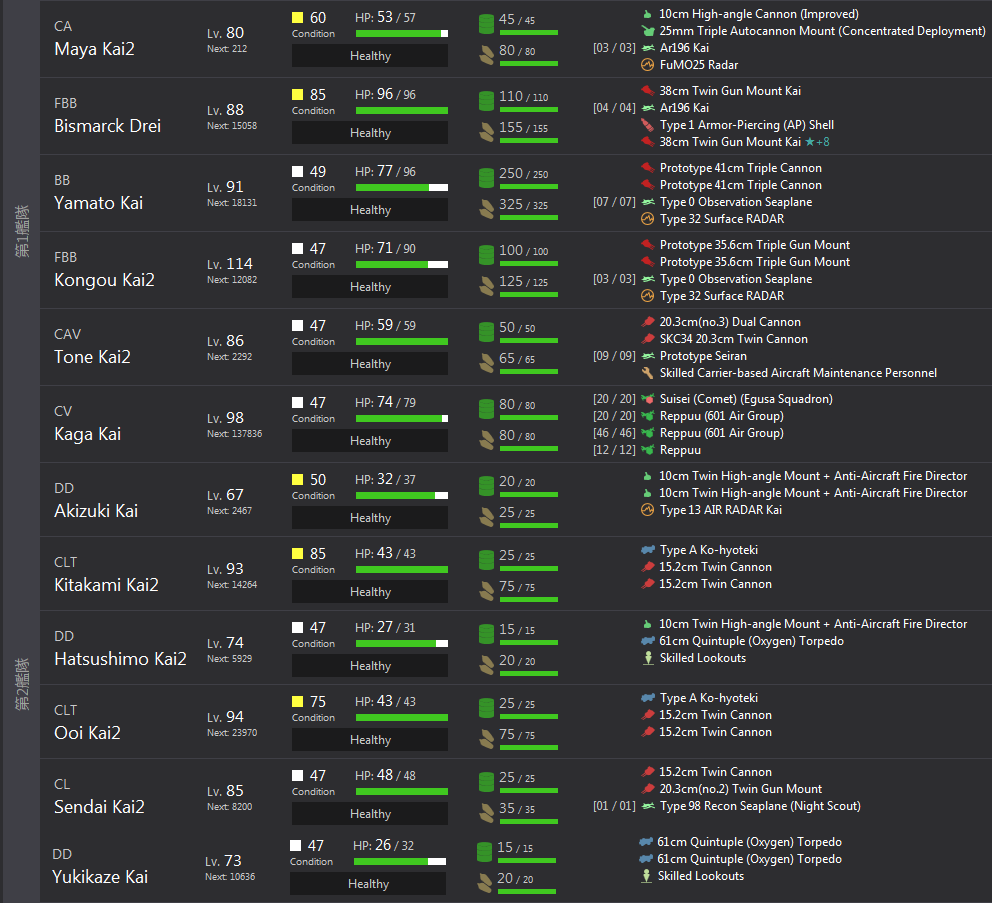Click Sendai's Night Scout seaplane icon

[647, 806]
